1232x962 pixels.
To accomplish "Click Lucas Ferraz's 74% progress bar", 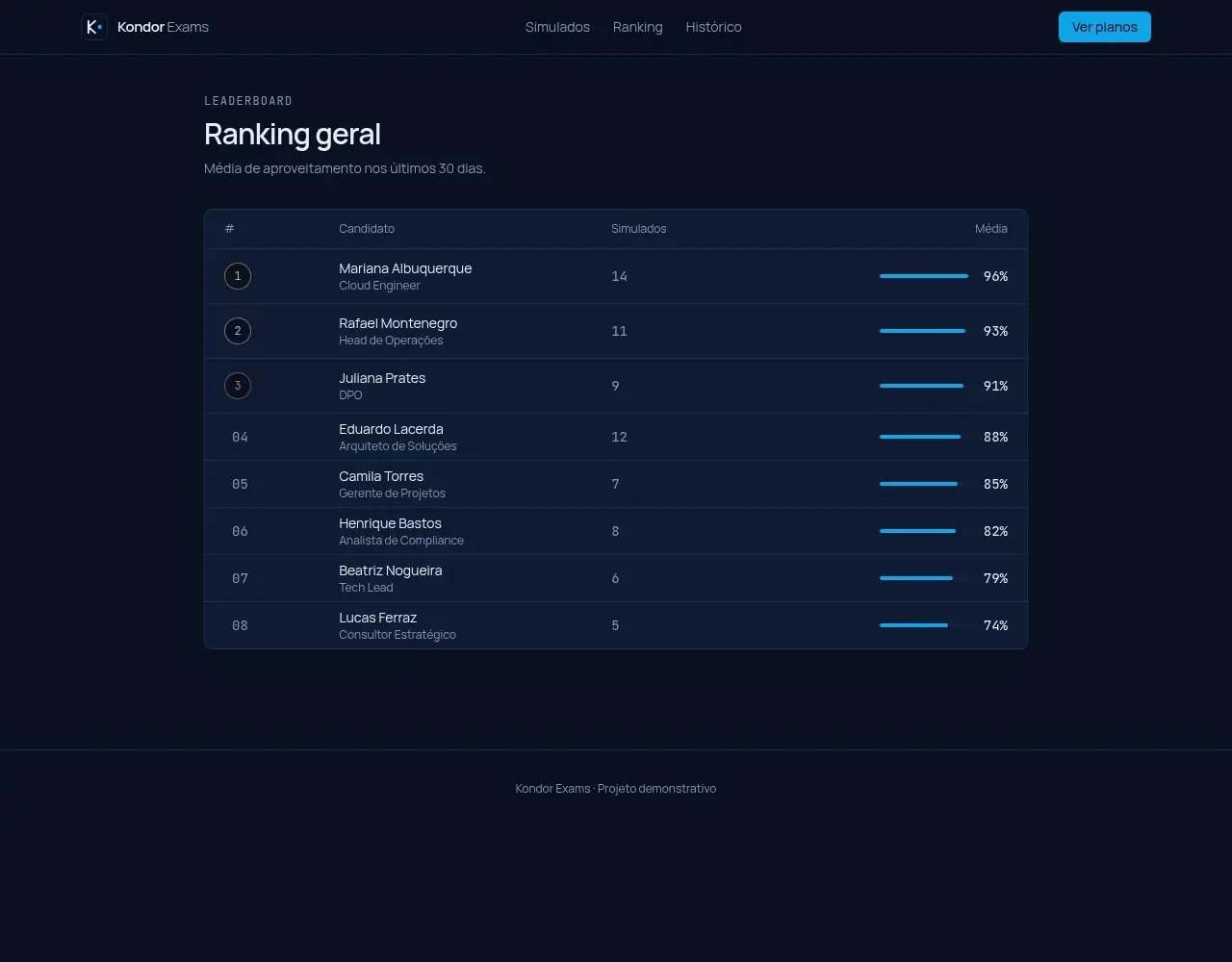I will 926,625.
